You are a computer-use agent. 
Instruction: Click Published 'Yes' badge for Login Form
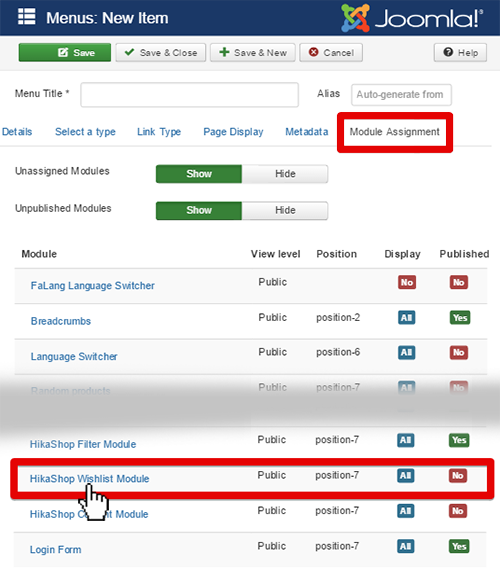point(459,546)
